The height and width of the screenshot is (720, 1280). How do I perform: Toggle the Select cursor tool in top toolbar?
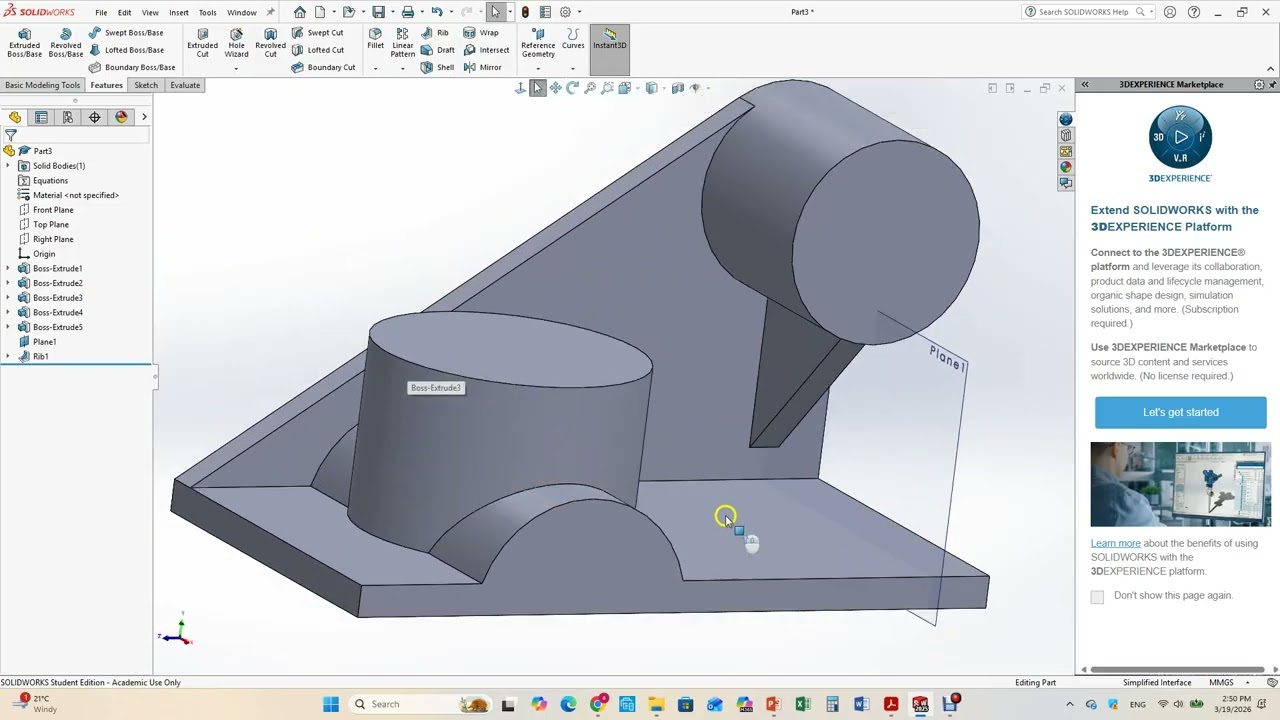(x=495, y=12)
